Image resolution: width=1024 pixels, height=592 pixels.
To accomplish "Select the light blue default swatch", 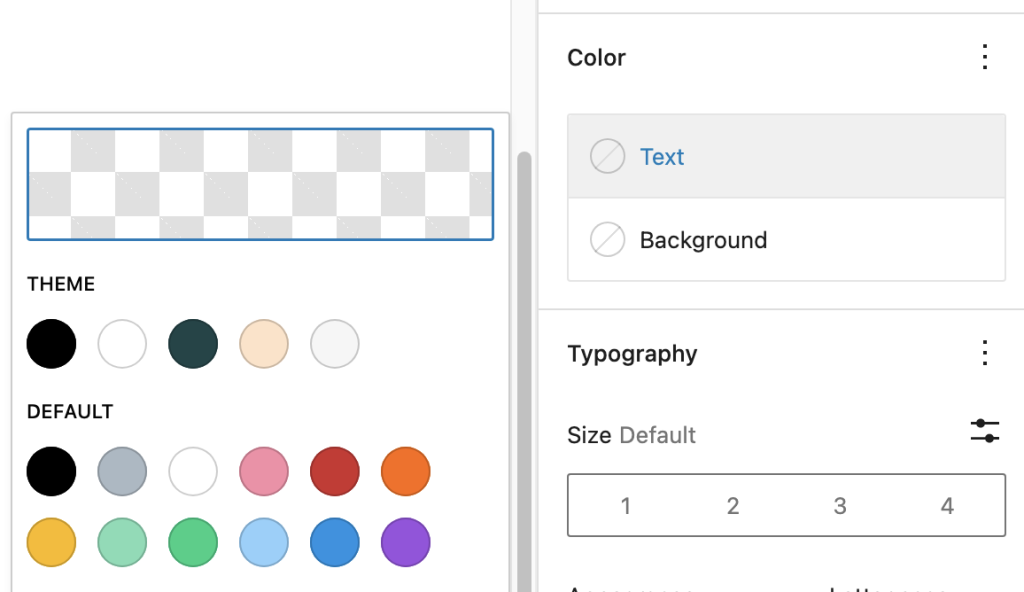I will coord(264,542).
